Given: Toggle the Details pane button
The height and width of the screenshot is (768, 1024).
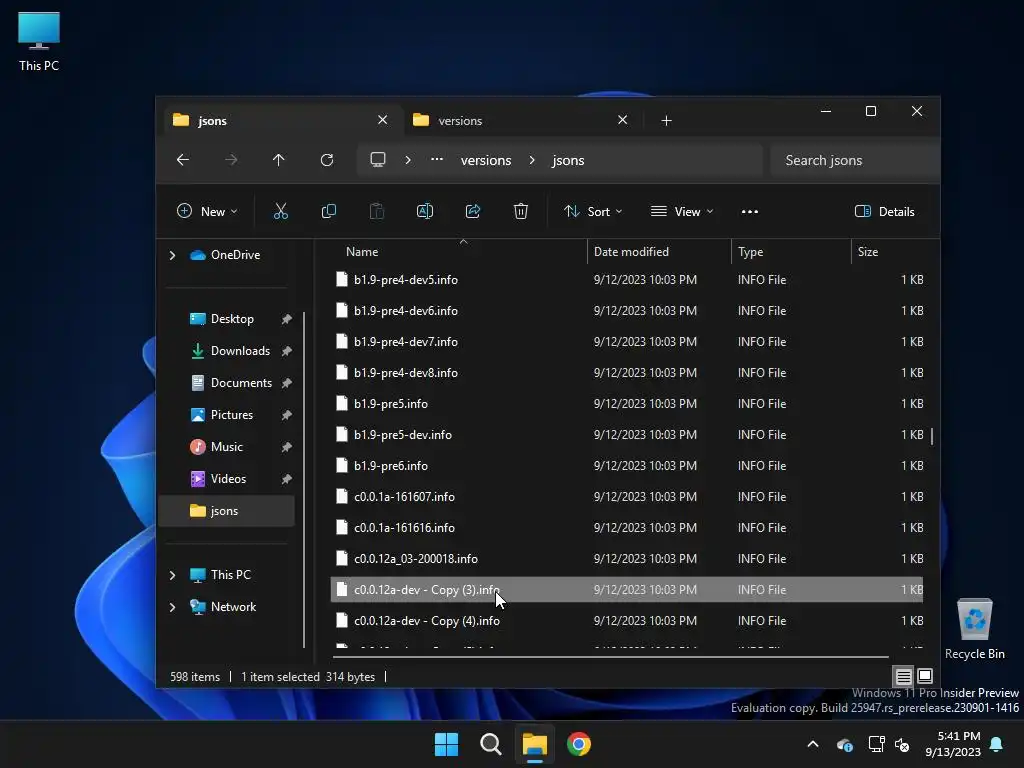Looking at the screenshot, I should (885, 211).
